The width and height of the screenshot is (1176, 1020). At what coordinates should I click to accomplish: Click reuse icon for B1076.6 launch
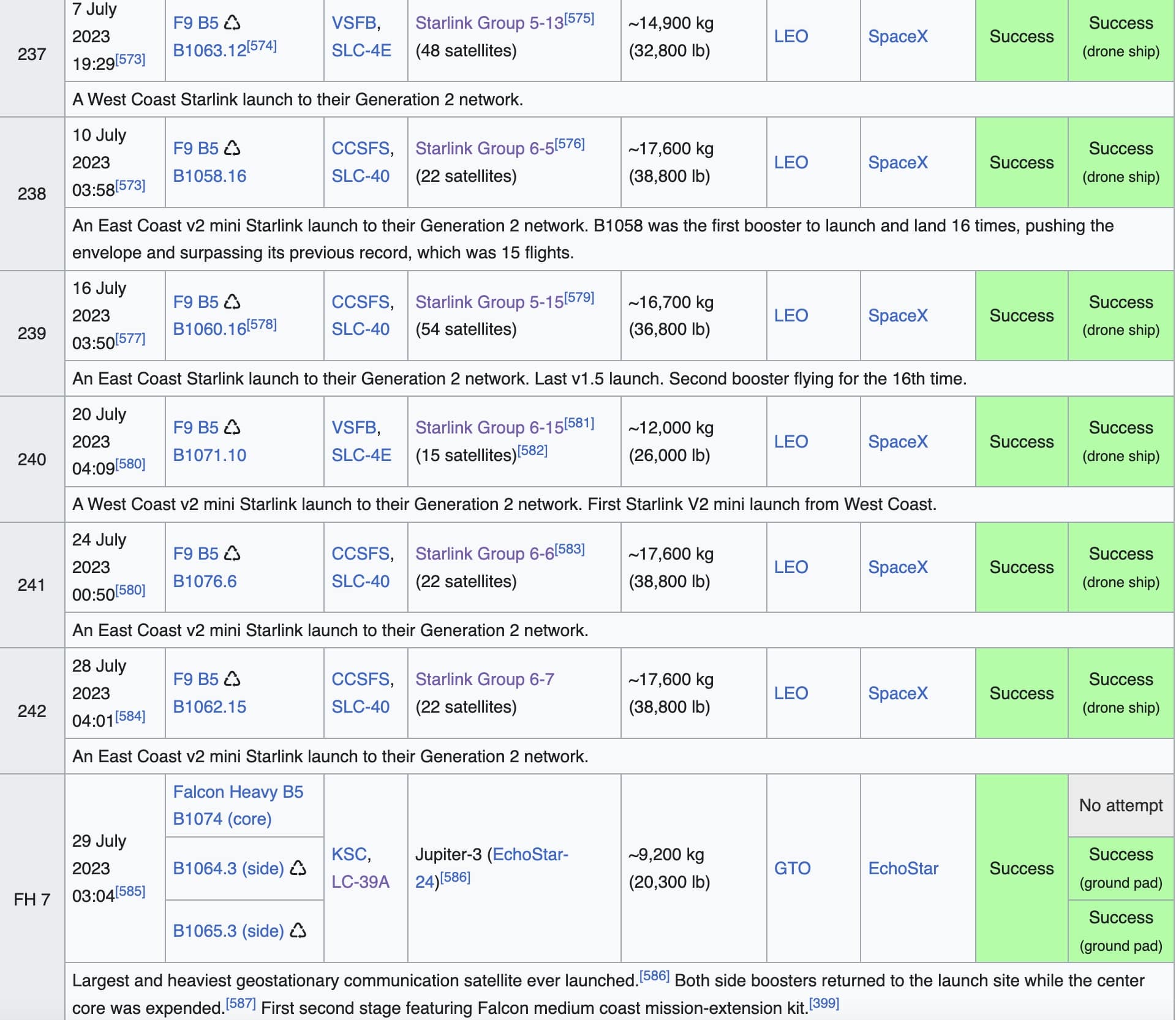pos(232,553)
